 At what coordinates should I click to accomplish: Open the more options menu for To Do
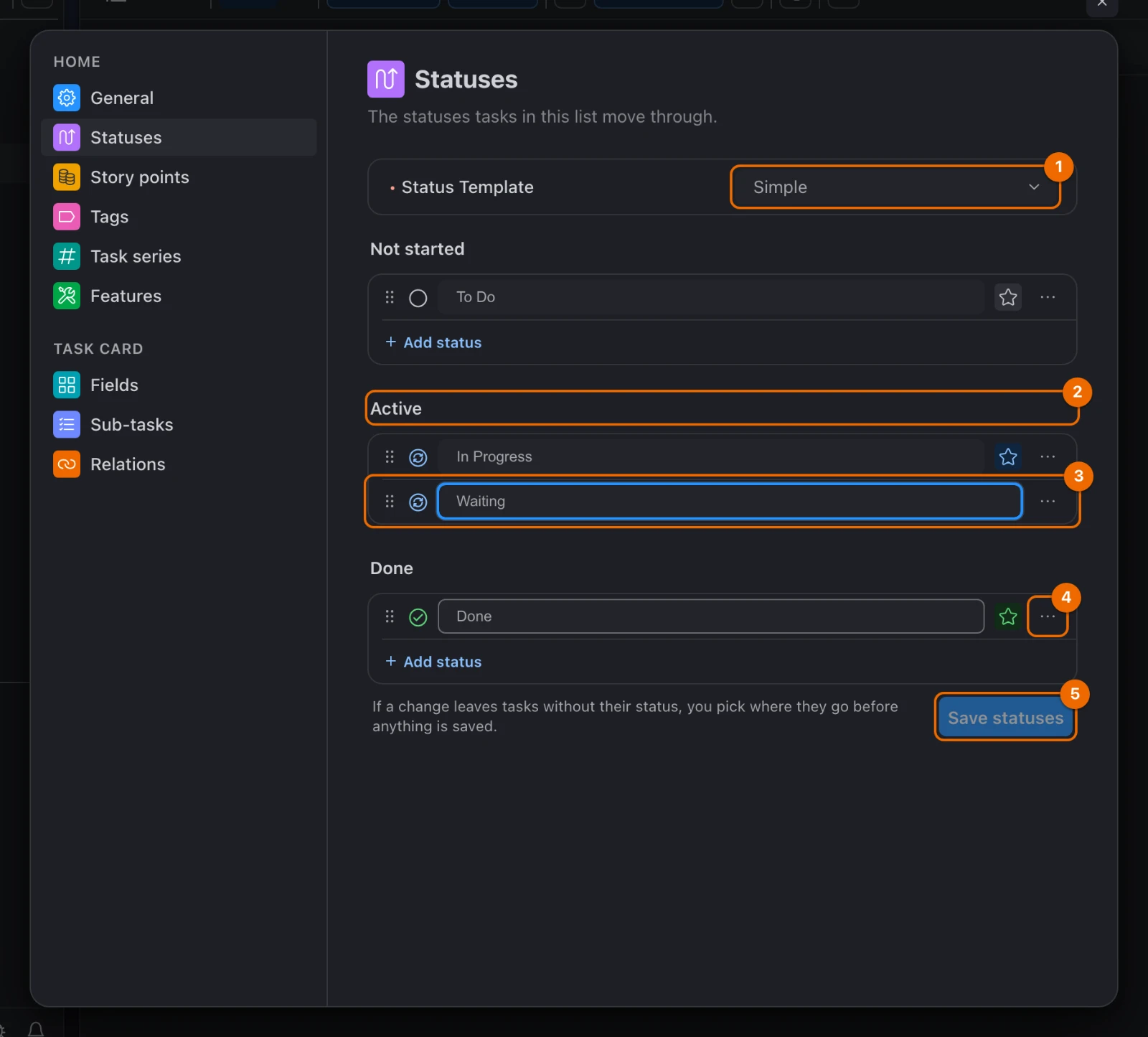click(1048, 297)
